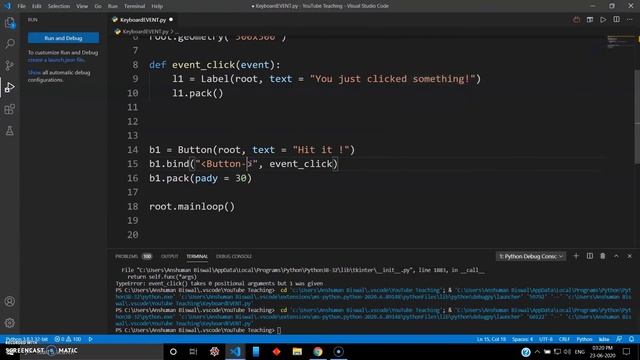Viewport: 640px width, 360px height.
Task: Switch to the Output panel tab
Action: [169, 256]
